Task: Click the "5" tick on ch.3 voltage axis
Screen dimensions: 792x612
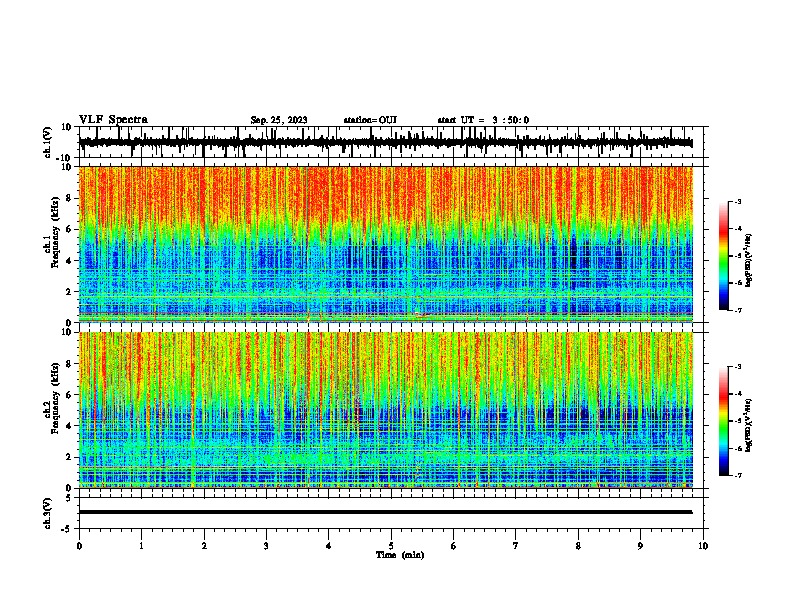Action: click(70, 498)
